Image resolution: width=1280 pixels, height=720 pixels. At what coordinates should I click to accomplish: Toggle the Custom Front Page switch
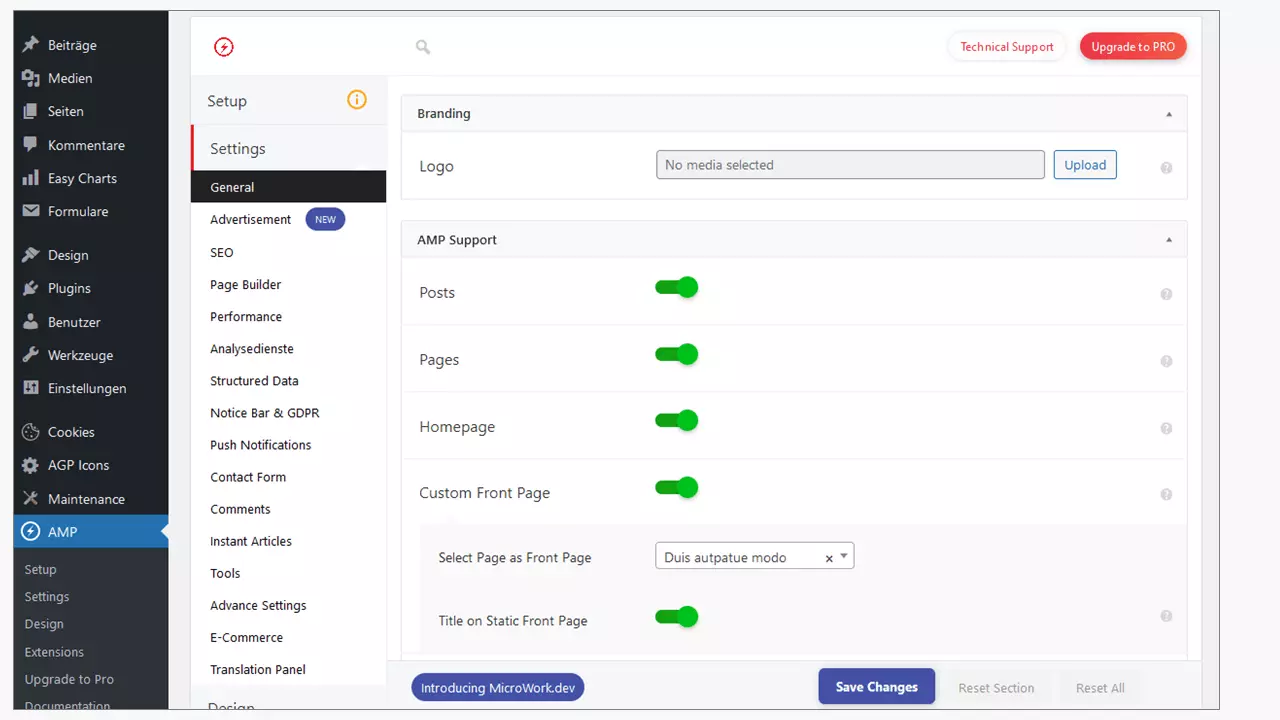pyautogui.click(x=677, y=488)
